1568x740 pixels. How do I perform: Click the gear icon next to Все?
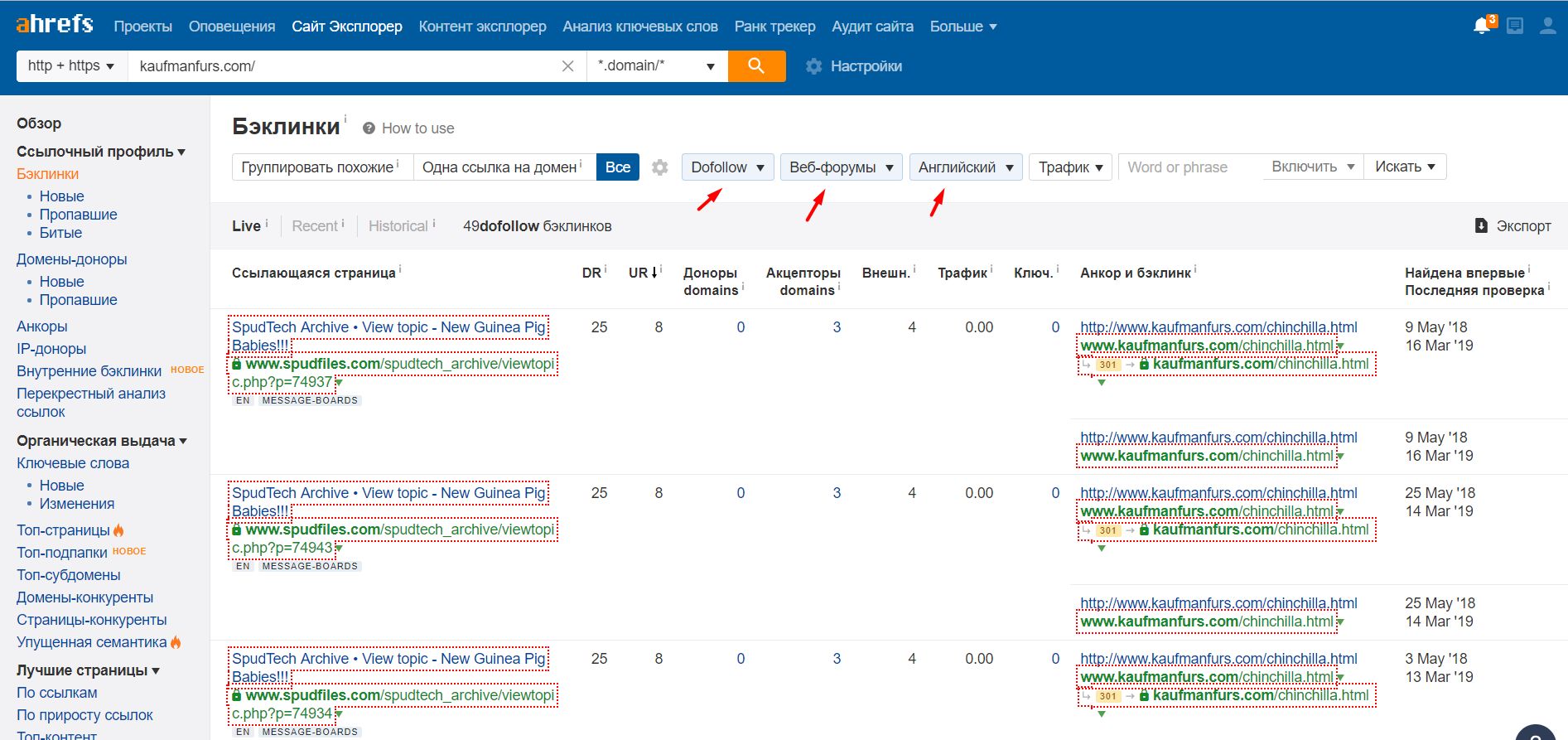pyautogui.click(x=660, y=167)
